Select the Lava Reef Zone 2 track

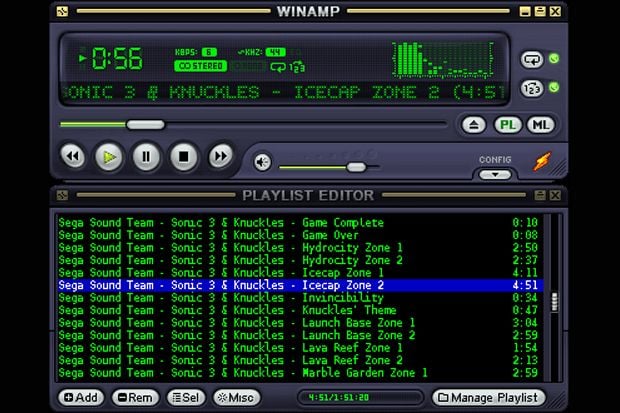click(301, 360)
